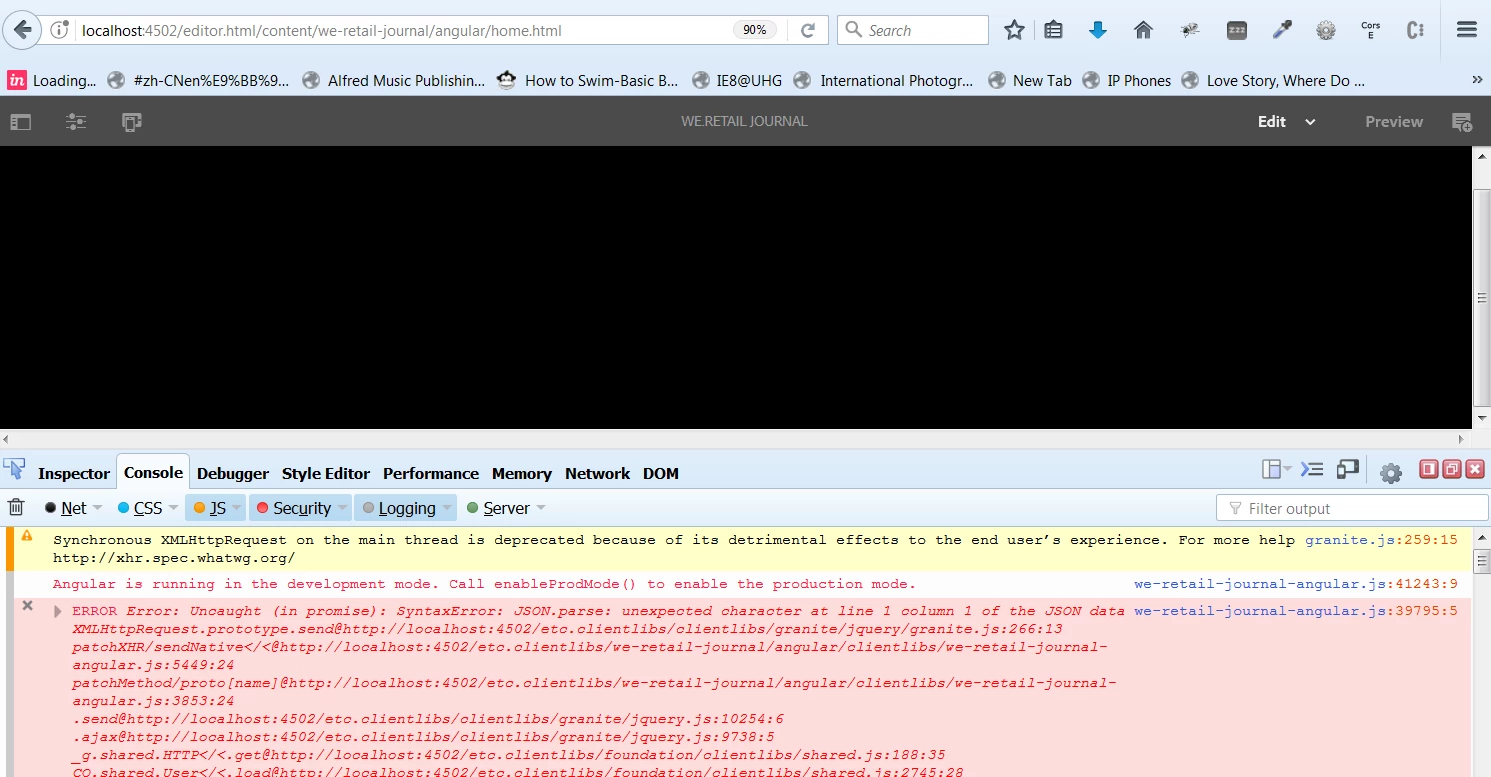Click the zzz sleep extension icon
This screenshot has width=1491, height=777.
tap(1237, 30)
